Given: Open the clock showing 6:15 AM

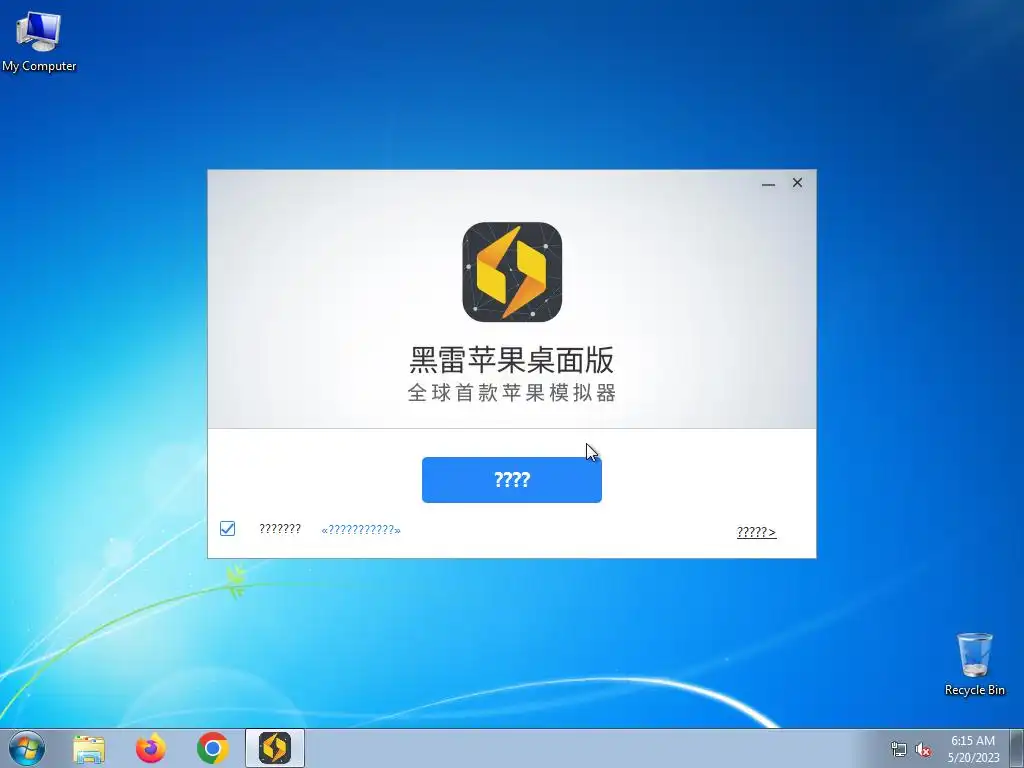Looking at the screenshot, I should point(973,749).
